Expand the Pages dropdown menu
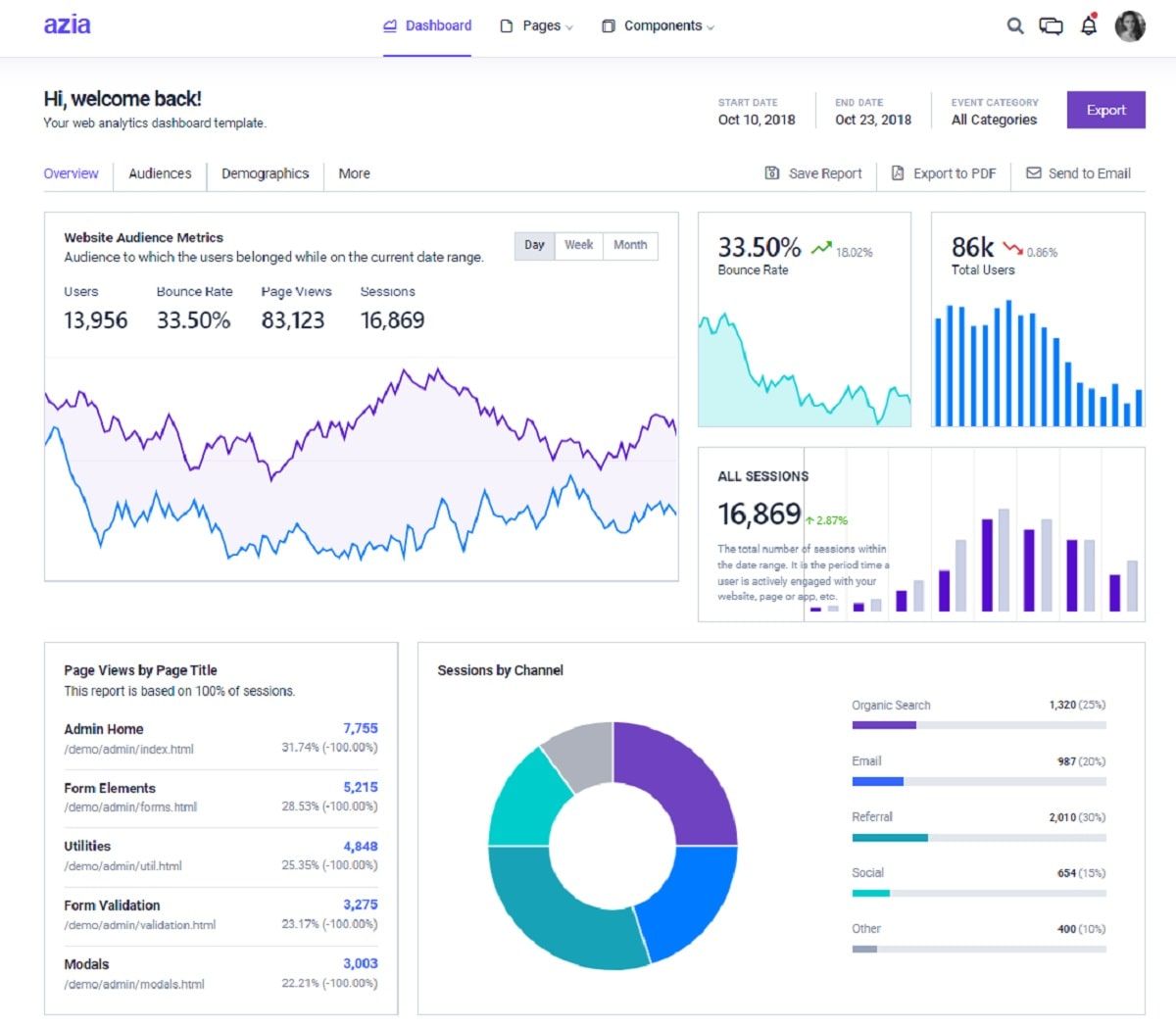Viewport: 1176px width, 1027px height. [x=537, y=26]
